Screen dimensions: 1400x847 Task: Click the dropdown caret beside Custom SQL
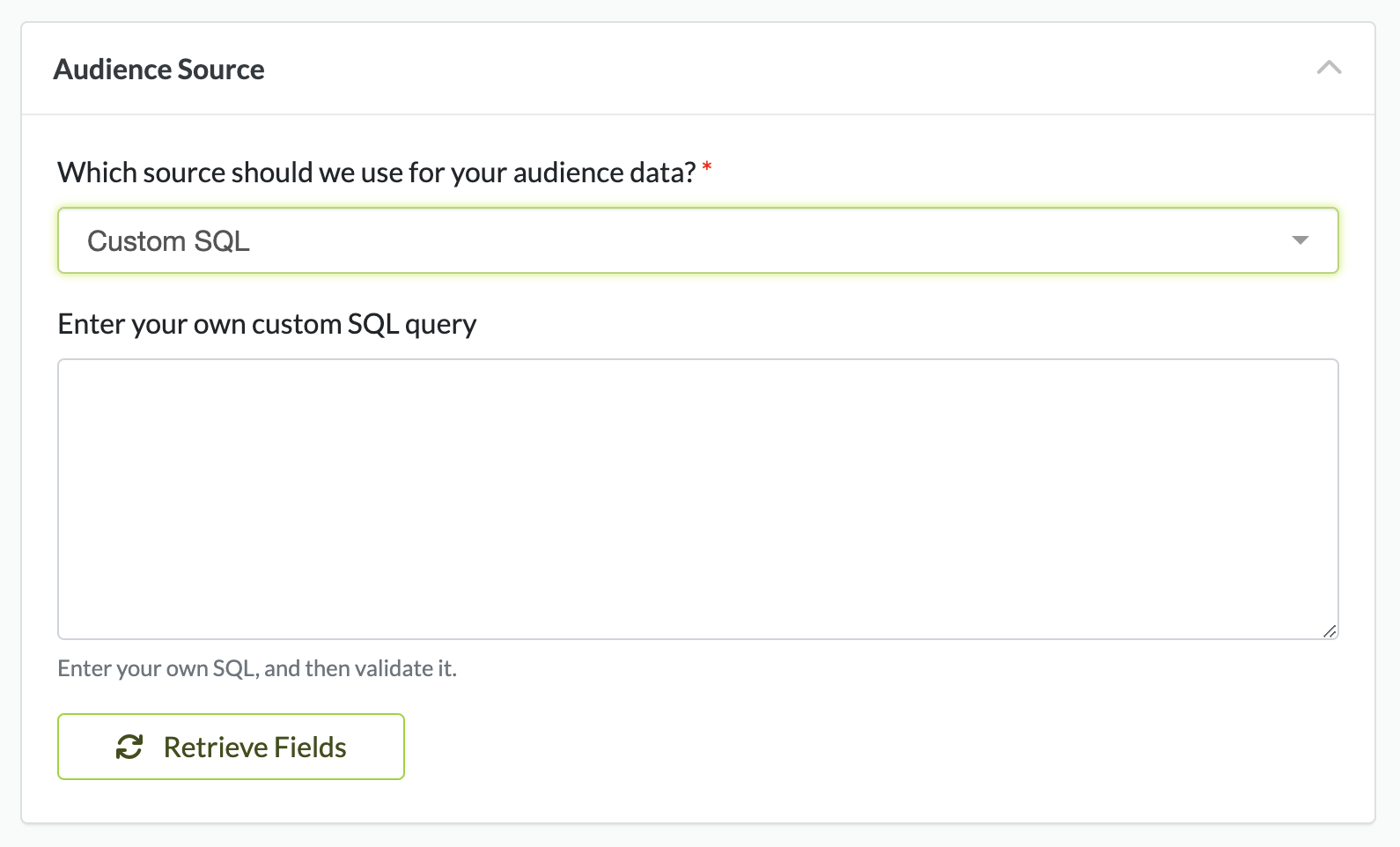tap(1300, 240)
